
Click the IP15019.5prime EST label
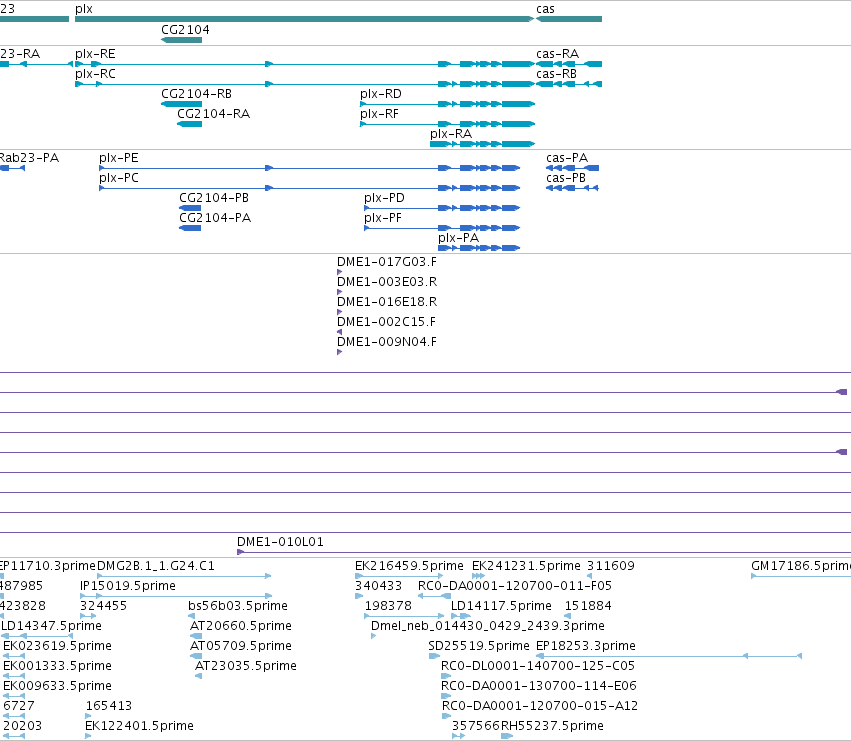(x=128, y=586)
